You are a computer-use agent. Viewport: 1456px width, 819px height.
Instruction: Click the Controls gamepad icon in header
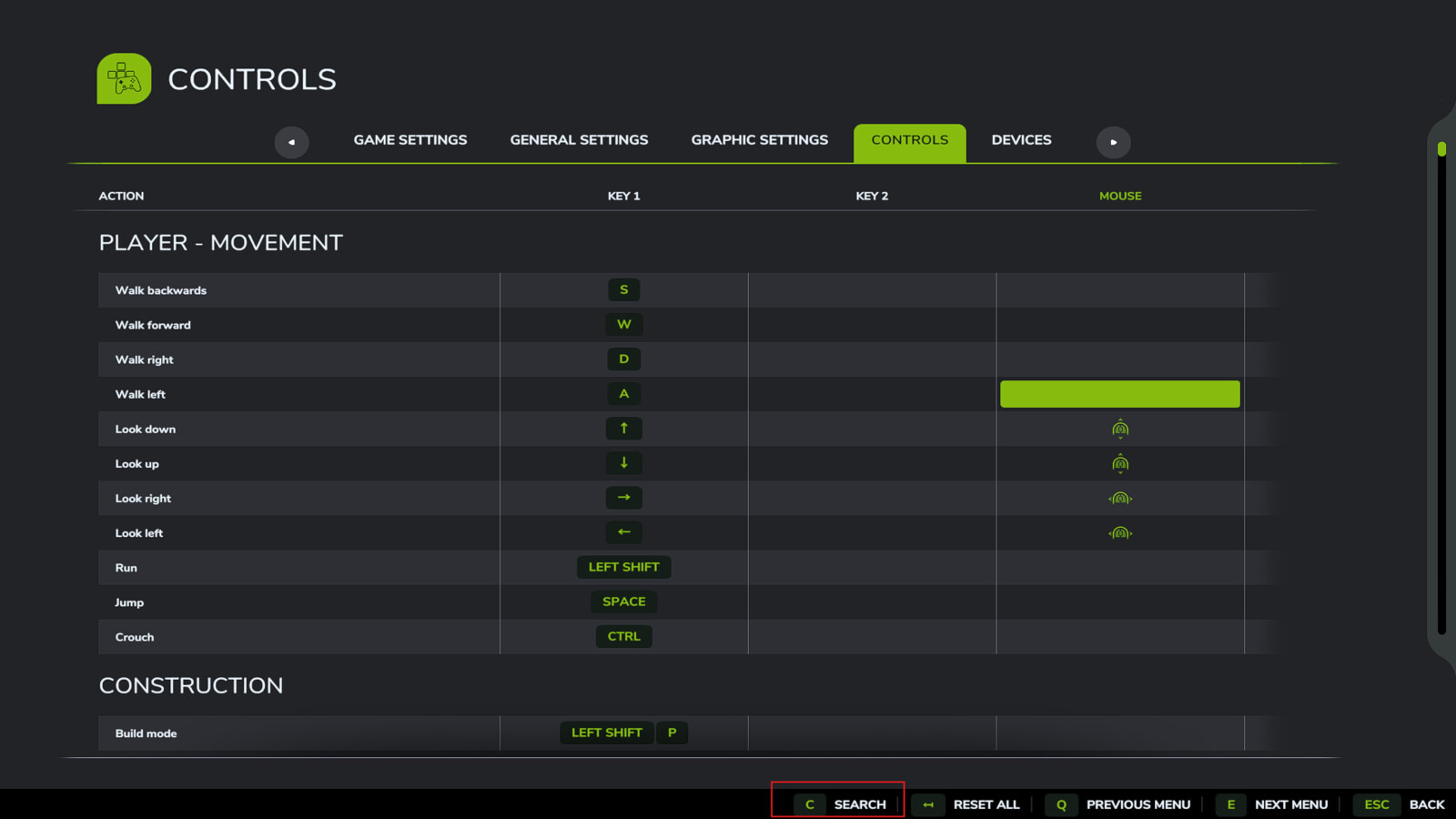point(124,78)
